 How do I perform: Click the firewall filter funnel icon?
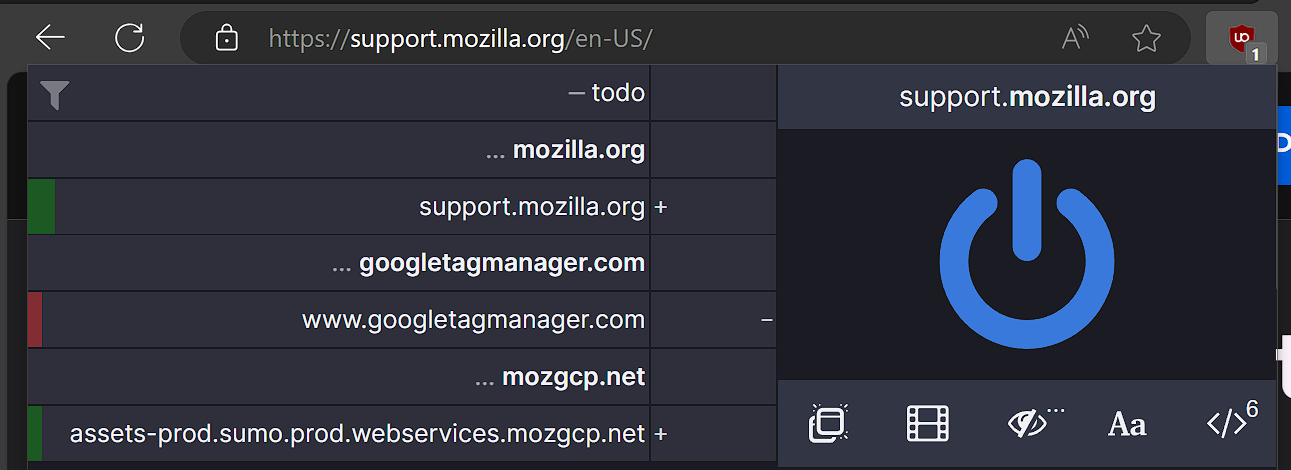(54, 95)
